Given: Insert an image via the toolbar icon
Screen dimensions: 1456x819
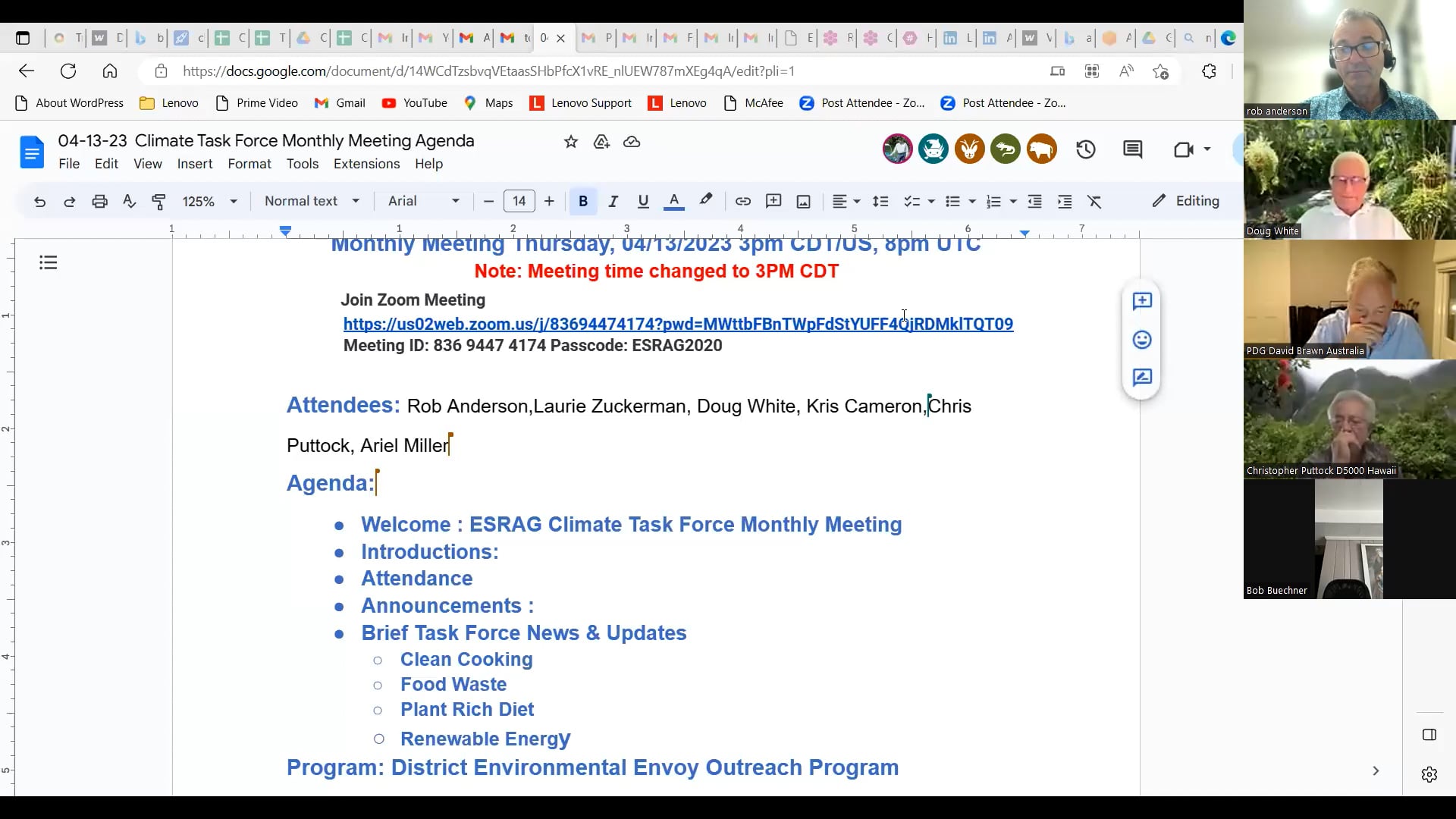Looking at the screenshot, I should pyautogui.click(x=803, y=201).
